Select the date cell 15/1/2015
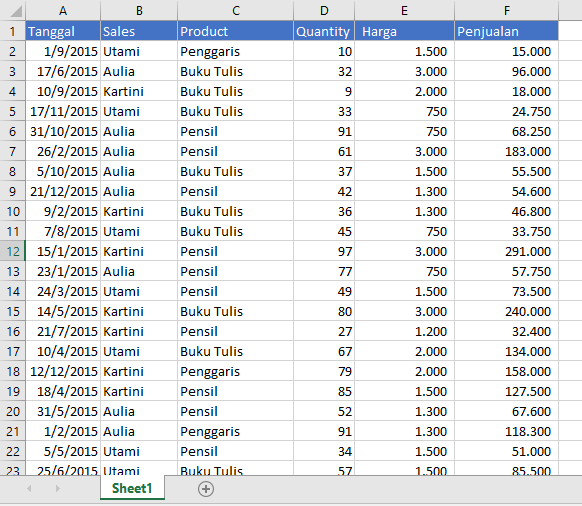 pyautogui.click(x=63, y=251)
